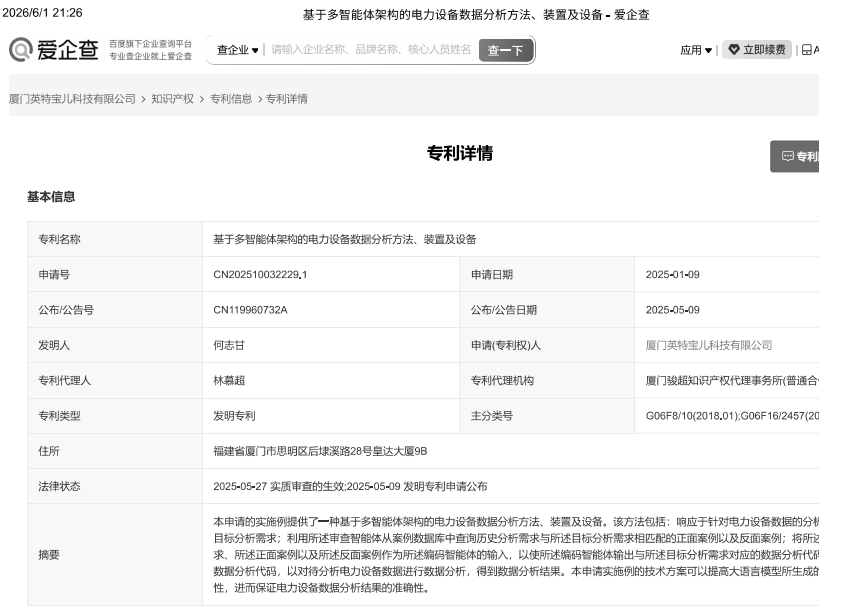Click classification G06F8/10(2018.01)
Screen dimensions: 842x611
click(692, 416)
